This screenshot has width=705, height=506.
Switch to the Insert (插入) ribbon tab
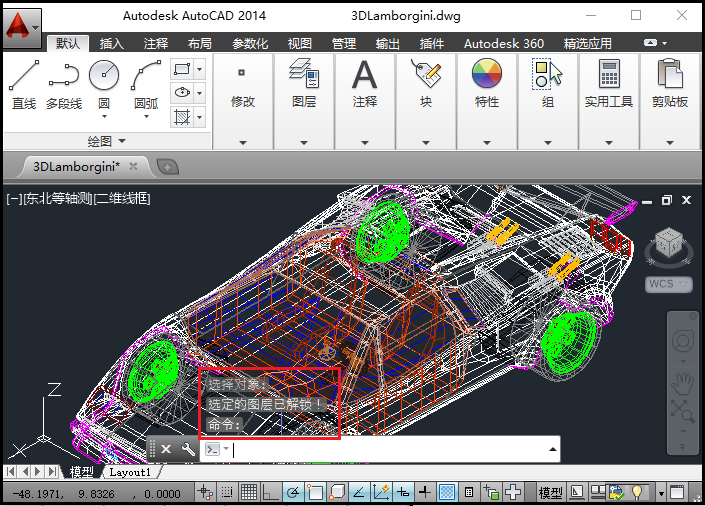(x=112, y=44)
